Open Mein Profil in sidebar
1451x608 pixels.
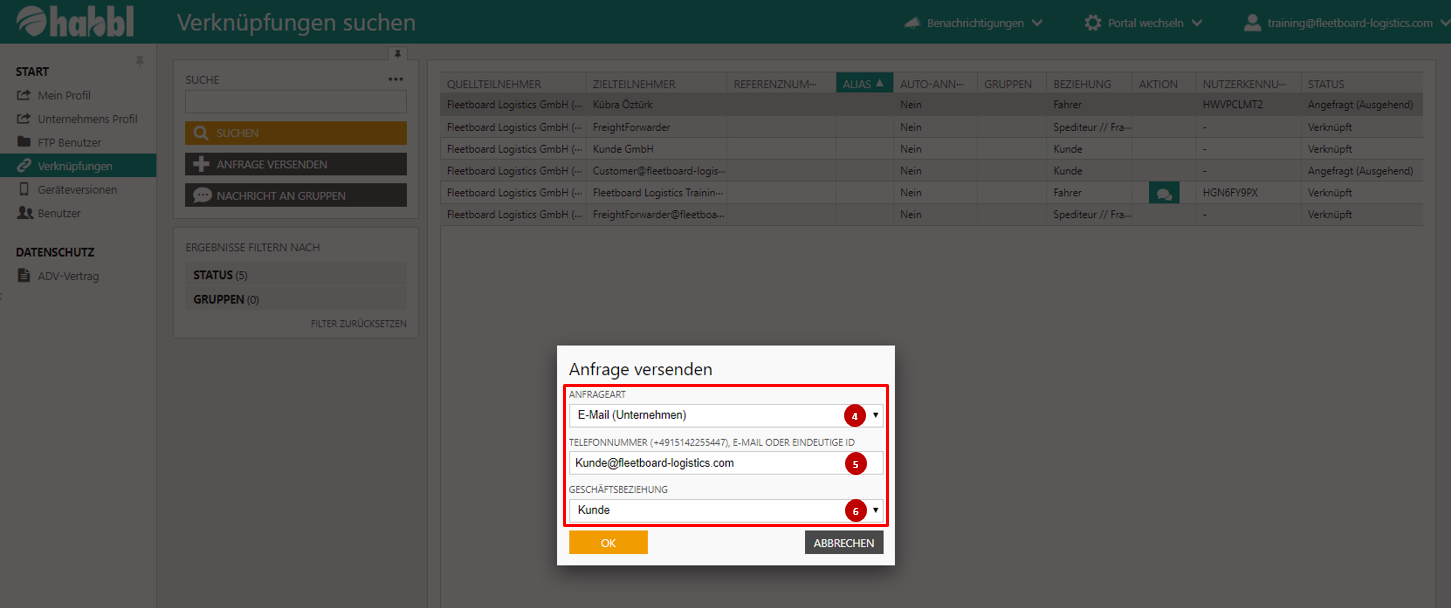click(64, 95)
